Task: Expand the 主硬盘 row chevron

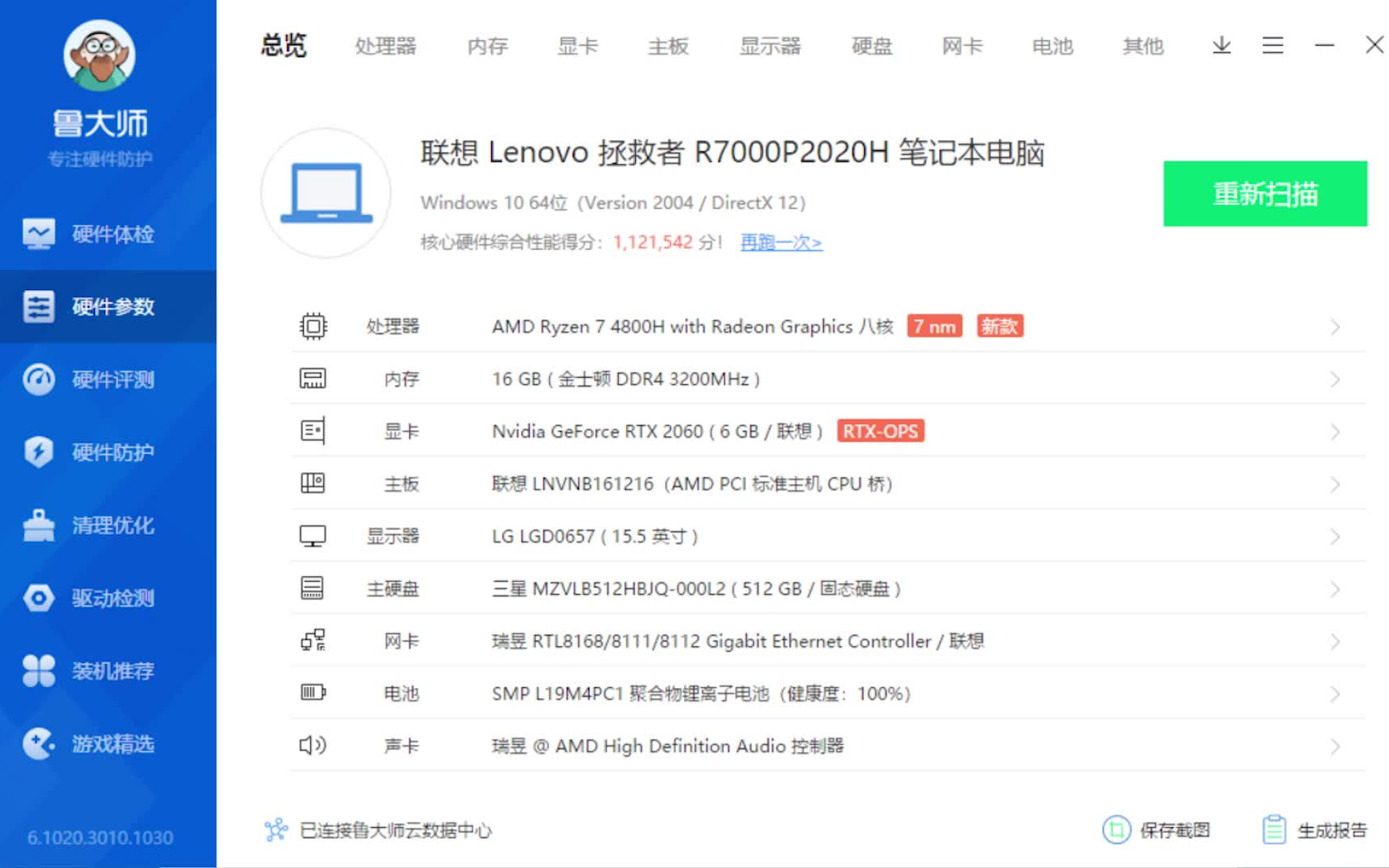Action: (1335, 589)
